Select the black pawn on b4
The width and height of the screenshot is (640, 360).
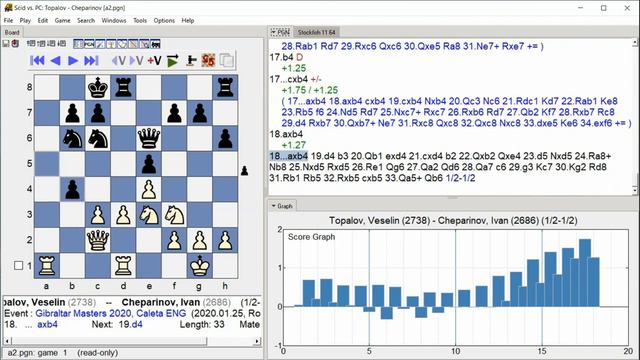tap(72, 189)
